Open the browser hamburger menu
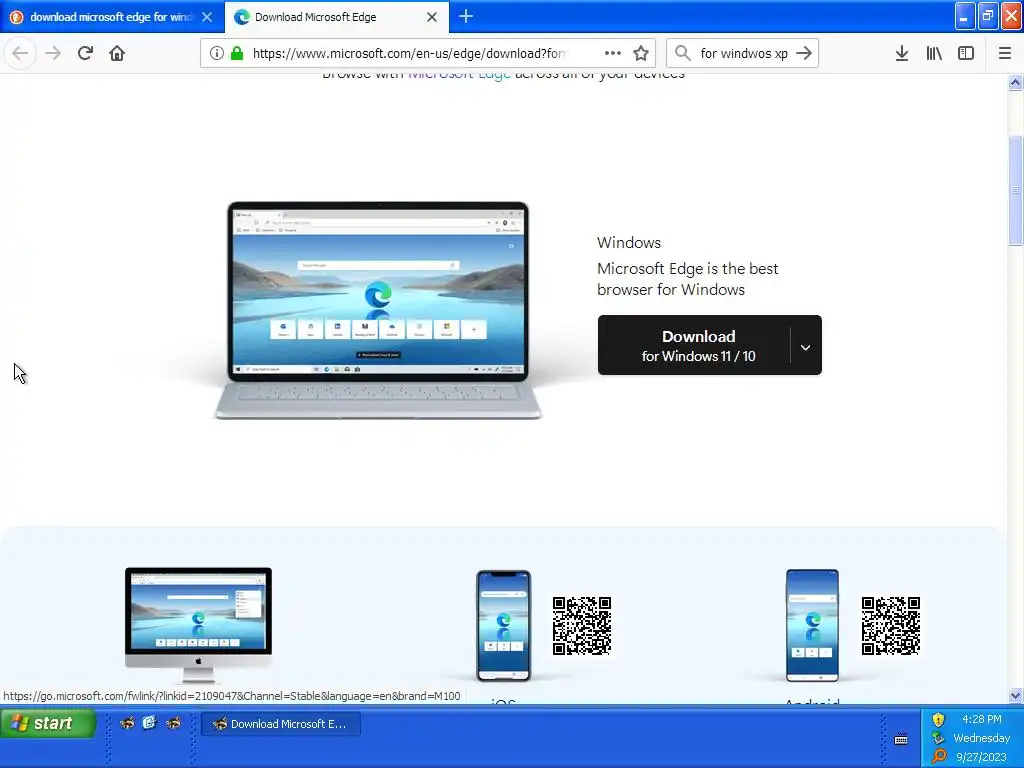Viewport: 1024px width, 768px height. pyautogui.click(x=1004, y=53)
